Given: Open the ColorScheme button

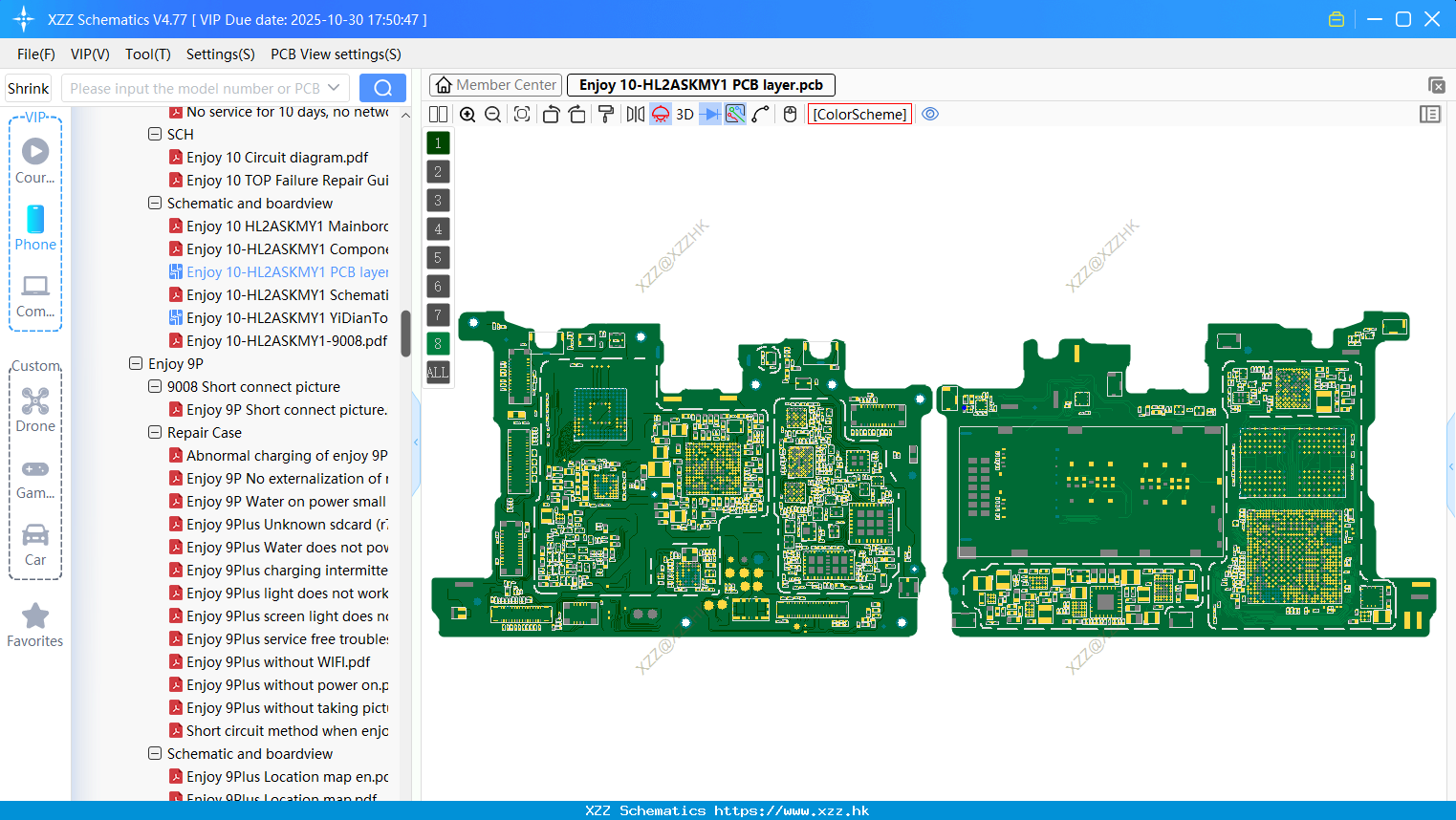Looking at the screenshot, I should 859,114.
